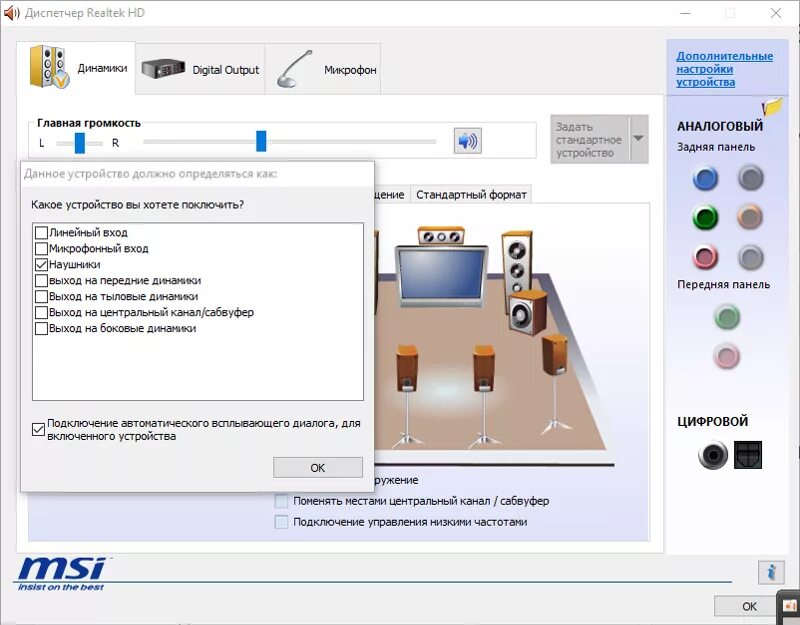Screen dimensions: 800x625
Task: Open Дополнительные настройки устройства link
Action: tap(724, 69)
